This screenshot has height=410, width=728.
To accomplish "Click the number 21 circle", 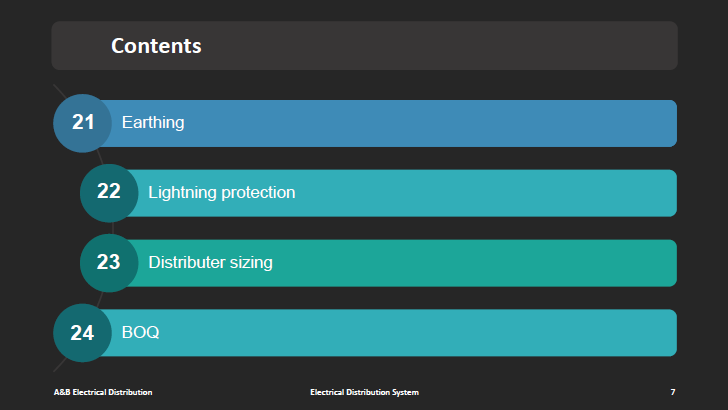I will pos(82,123).
